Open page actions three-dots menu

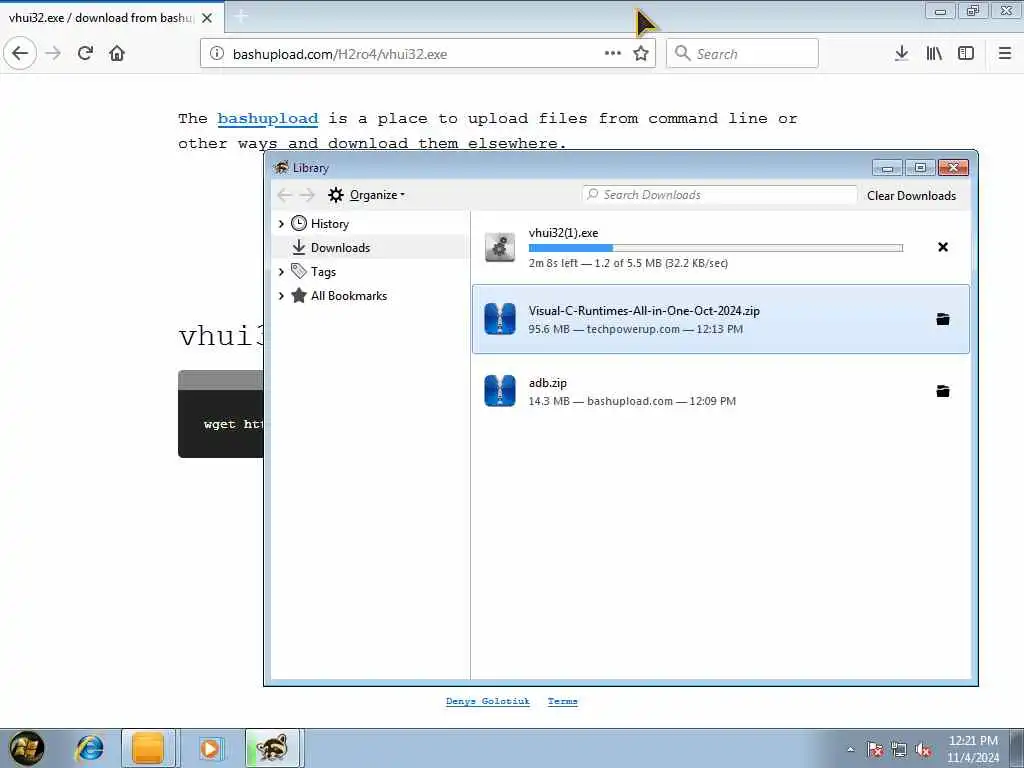click(x=613, y=53)
